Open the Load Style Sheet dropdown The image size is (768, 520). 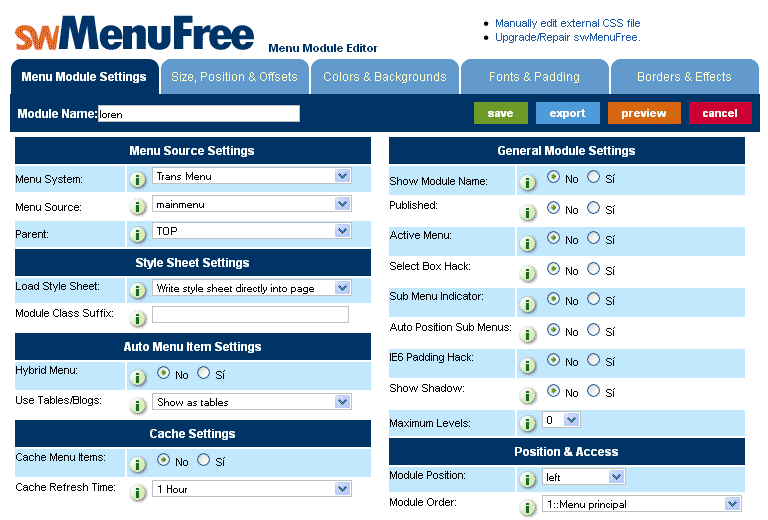point(252,288)
